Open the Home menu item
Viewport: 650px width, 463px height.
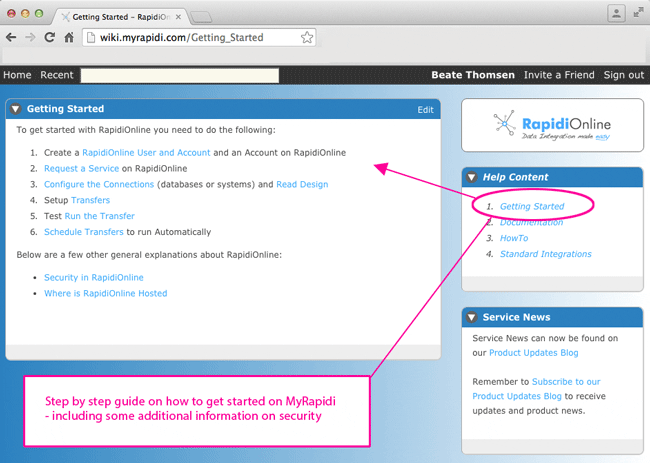(17, 75)
